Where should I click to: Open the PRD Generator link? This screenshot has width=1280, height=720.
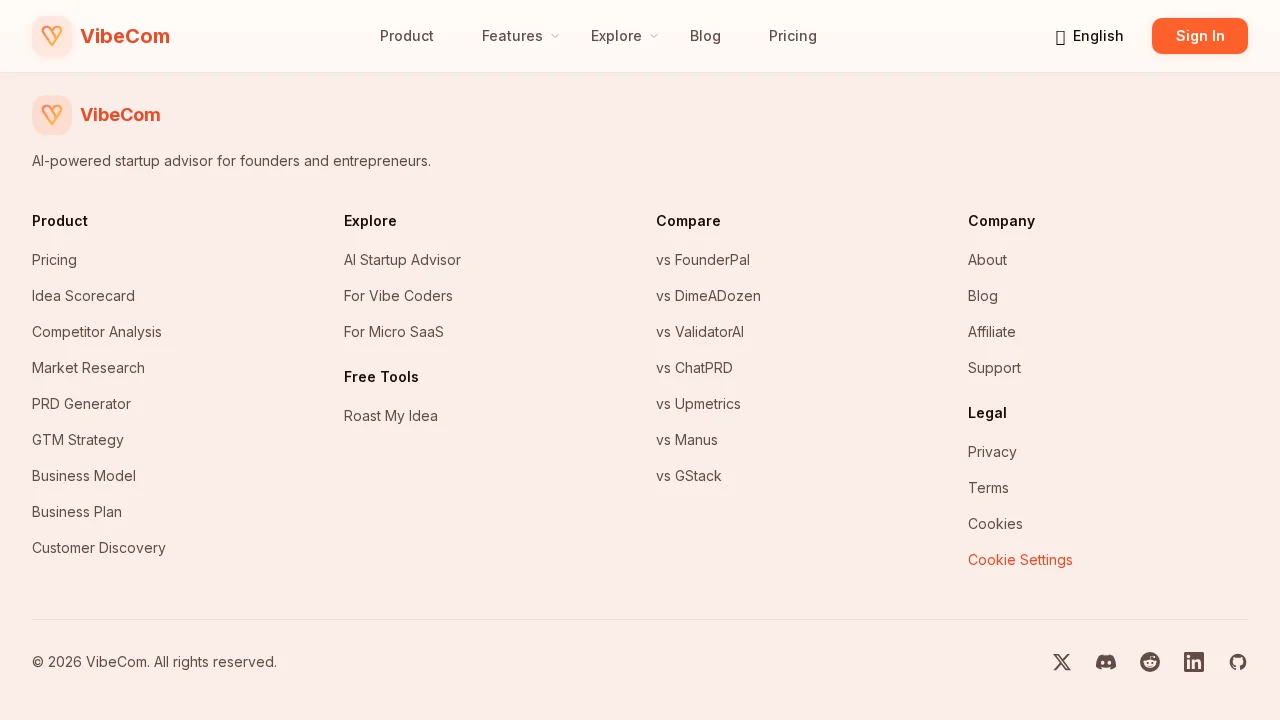pos(81,404)
